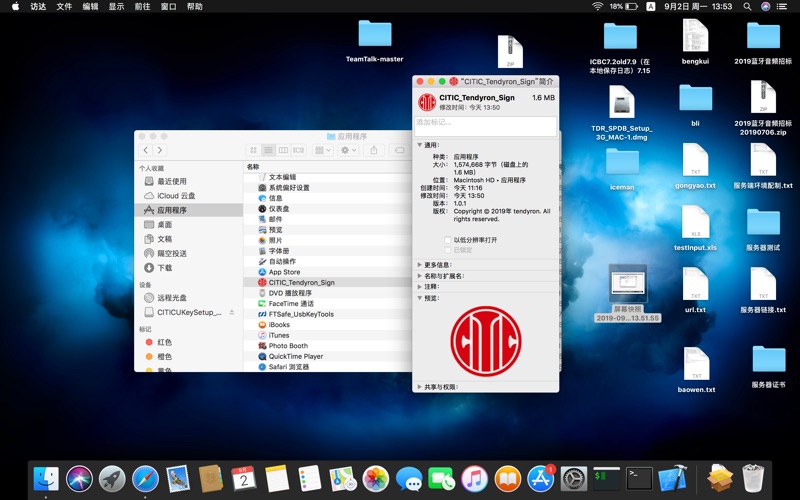Open Safari from the Dock
The height and width of the screenshot is (500, 800).
pos(145,478)
